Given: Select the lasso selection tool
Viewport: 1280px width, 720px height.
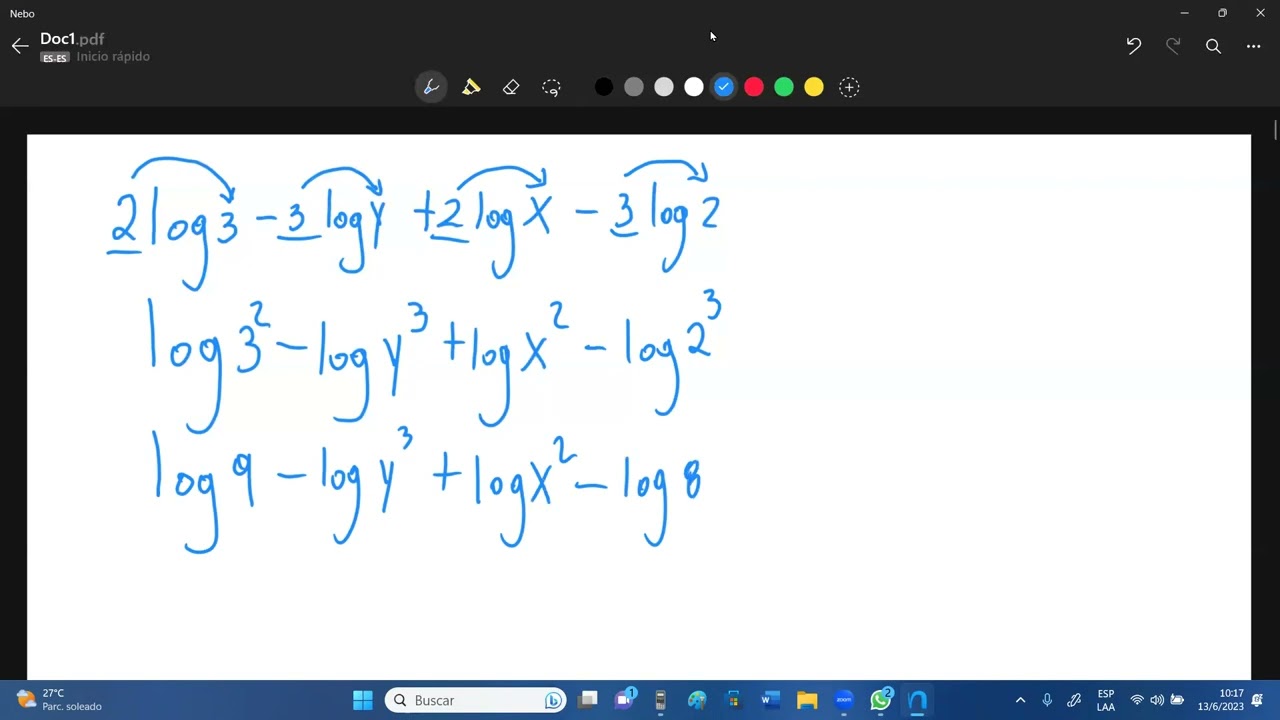Looking at the screenshot, I should 551,87.
